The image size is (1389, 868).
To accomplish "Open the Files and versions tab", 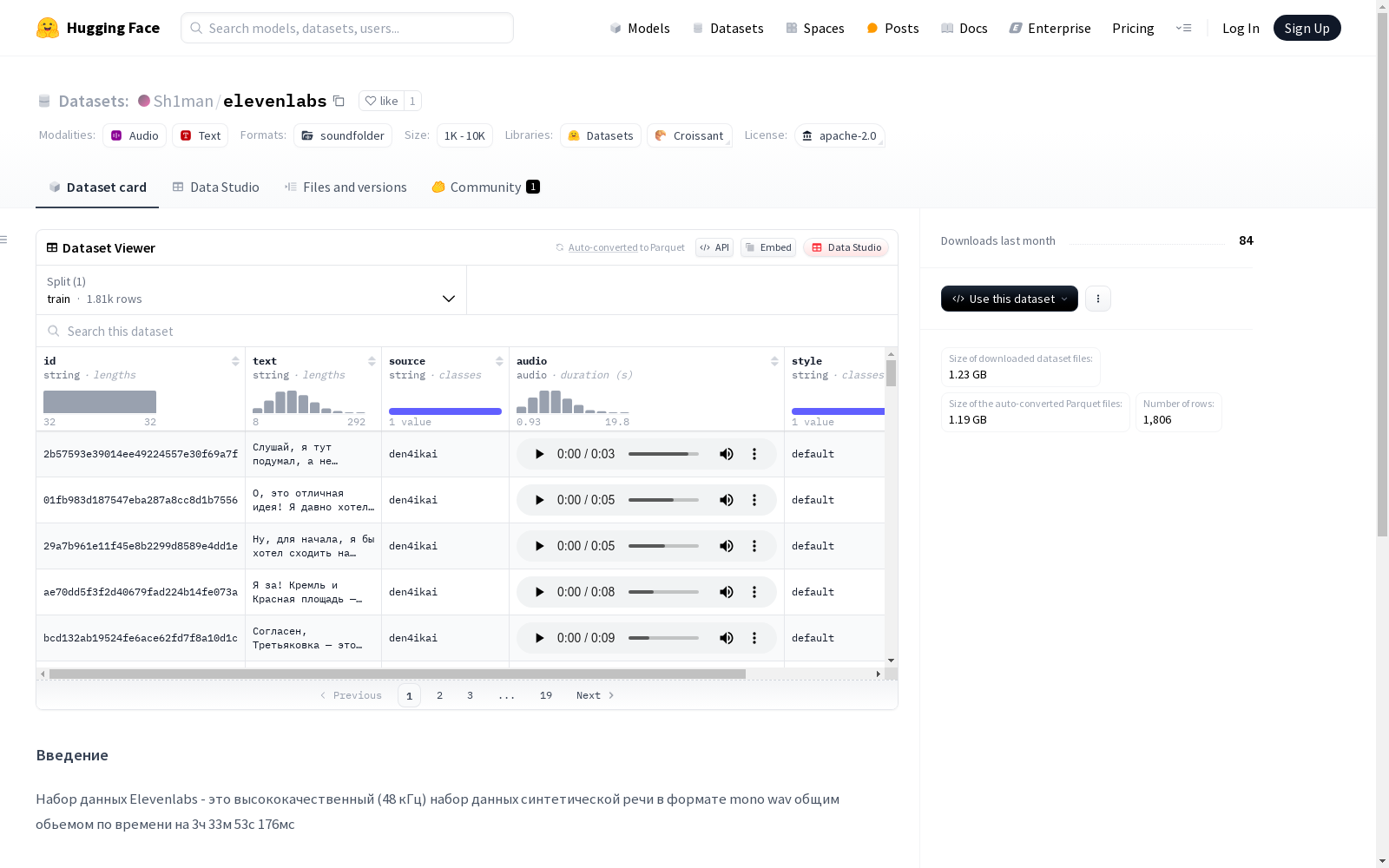I will pyautogui.click(x=346, y=187).
